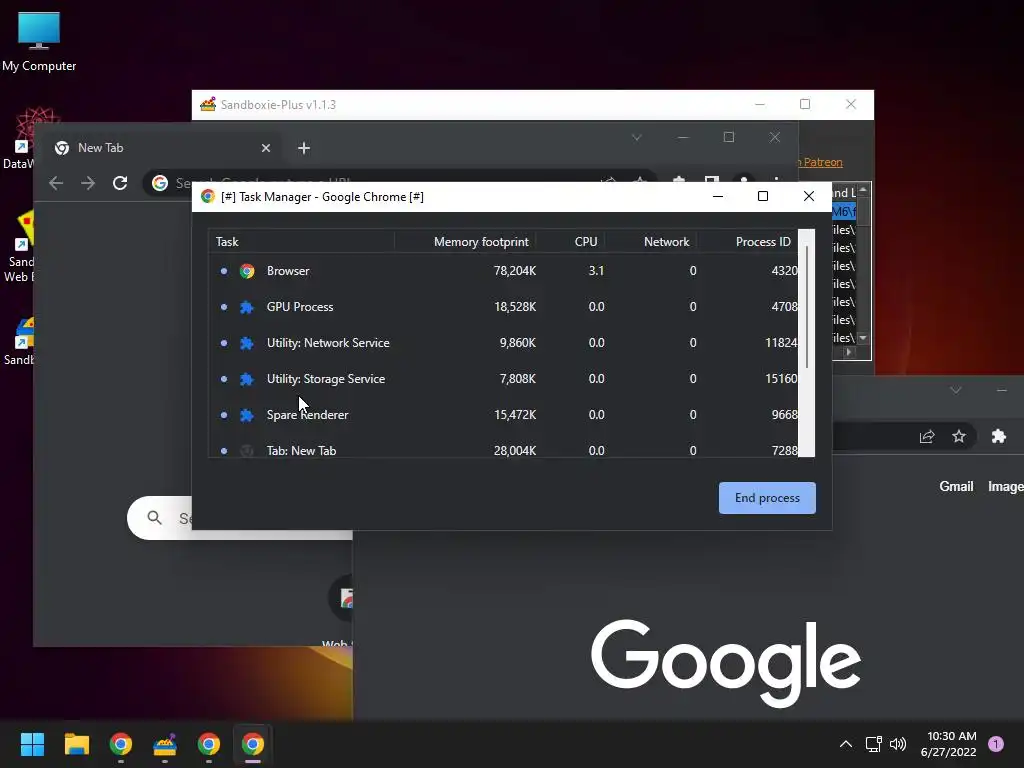
Task: Reload the page in the New Tab Chrome window
Action: (120, 184)
